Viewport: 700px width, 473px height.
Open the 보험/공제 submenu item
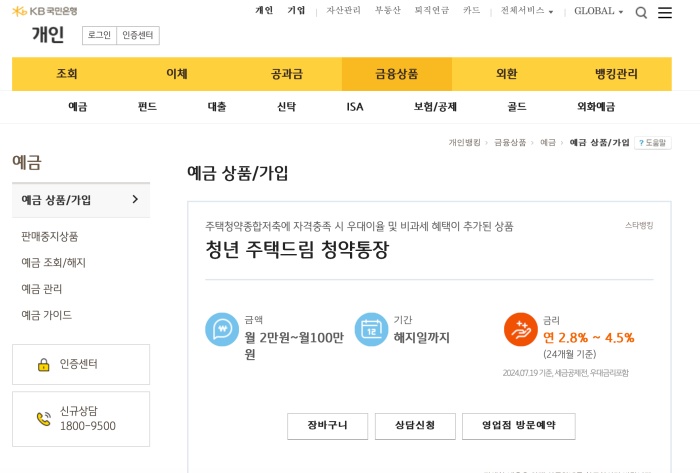point(435,107)
